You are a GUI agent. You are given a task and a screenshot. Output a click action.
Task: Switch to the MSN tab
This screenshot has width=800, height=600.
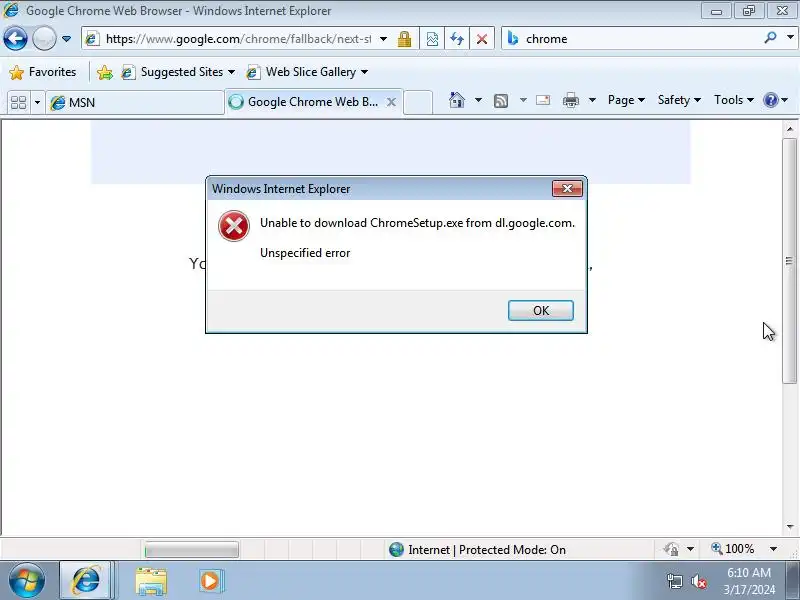[x=135, y=103]
